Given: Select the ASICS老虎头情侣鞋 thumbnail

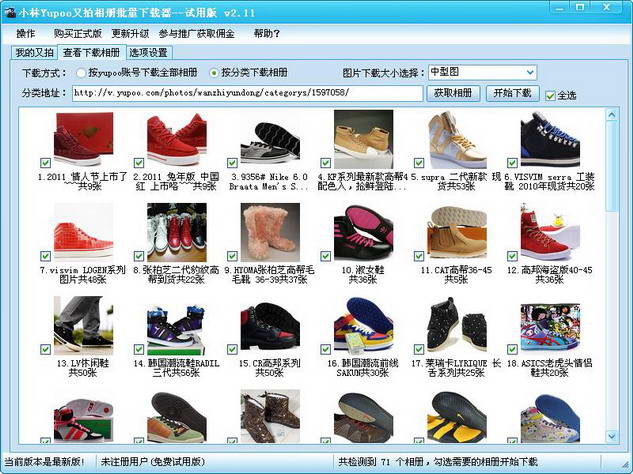Looking at the screenshot, I should (x=550, y=327).
